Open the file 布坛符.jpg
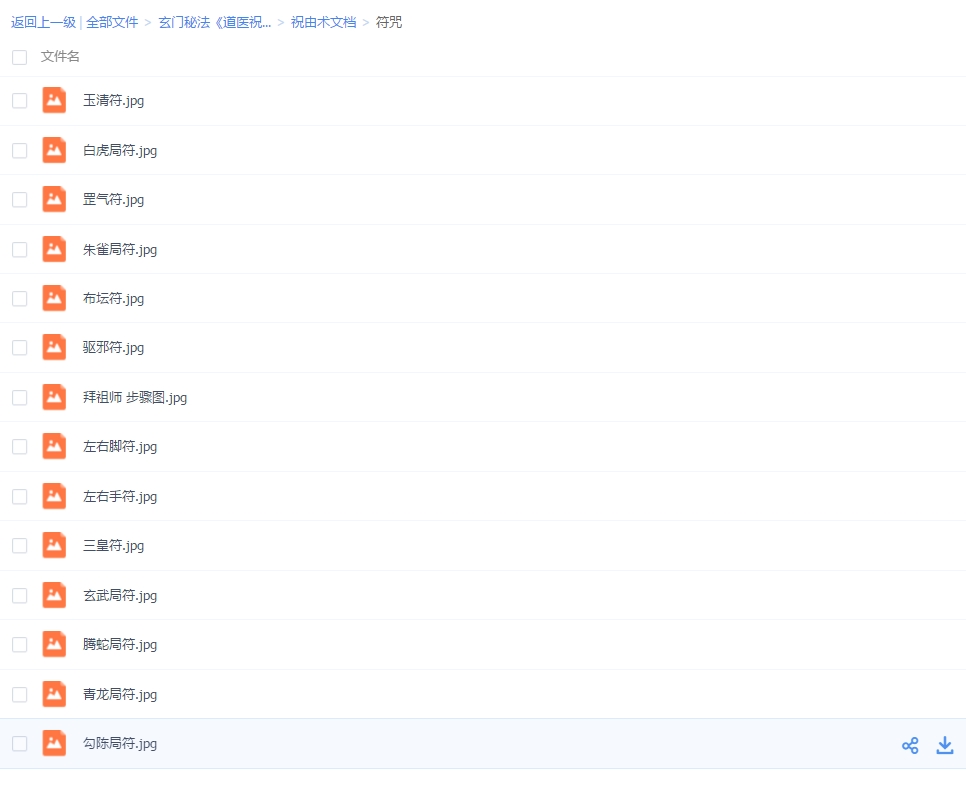The width and height of the screenshot is (966, 797). [113, 298]
